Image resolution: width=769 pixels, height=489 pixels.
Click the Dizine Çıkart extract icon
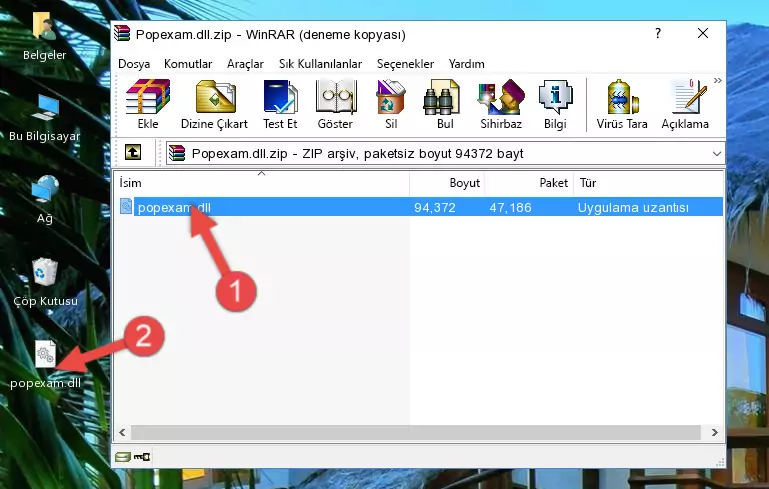pos(214,104)
